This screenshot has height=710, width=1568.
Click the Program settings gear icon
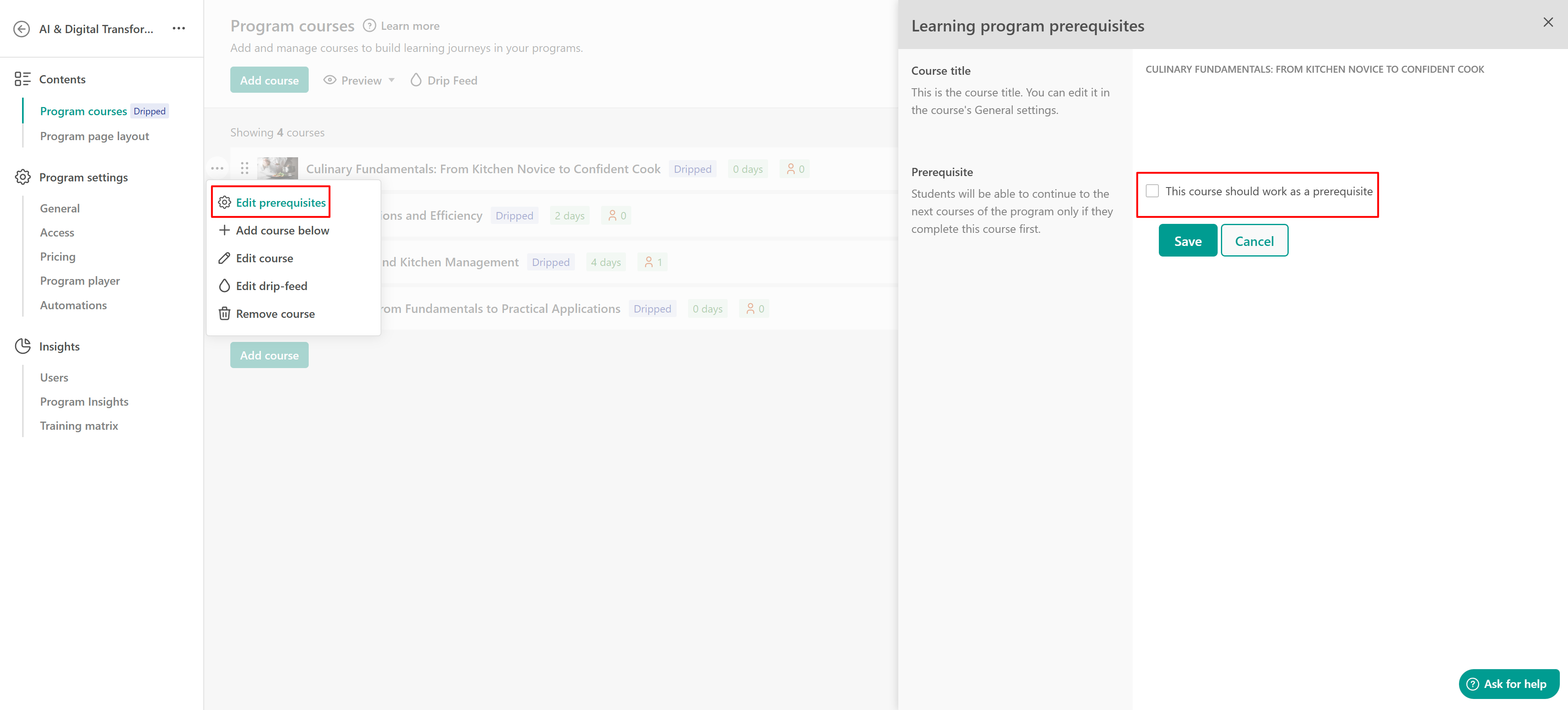tap(22, 177)
